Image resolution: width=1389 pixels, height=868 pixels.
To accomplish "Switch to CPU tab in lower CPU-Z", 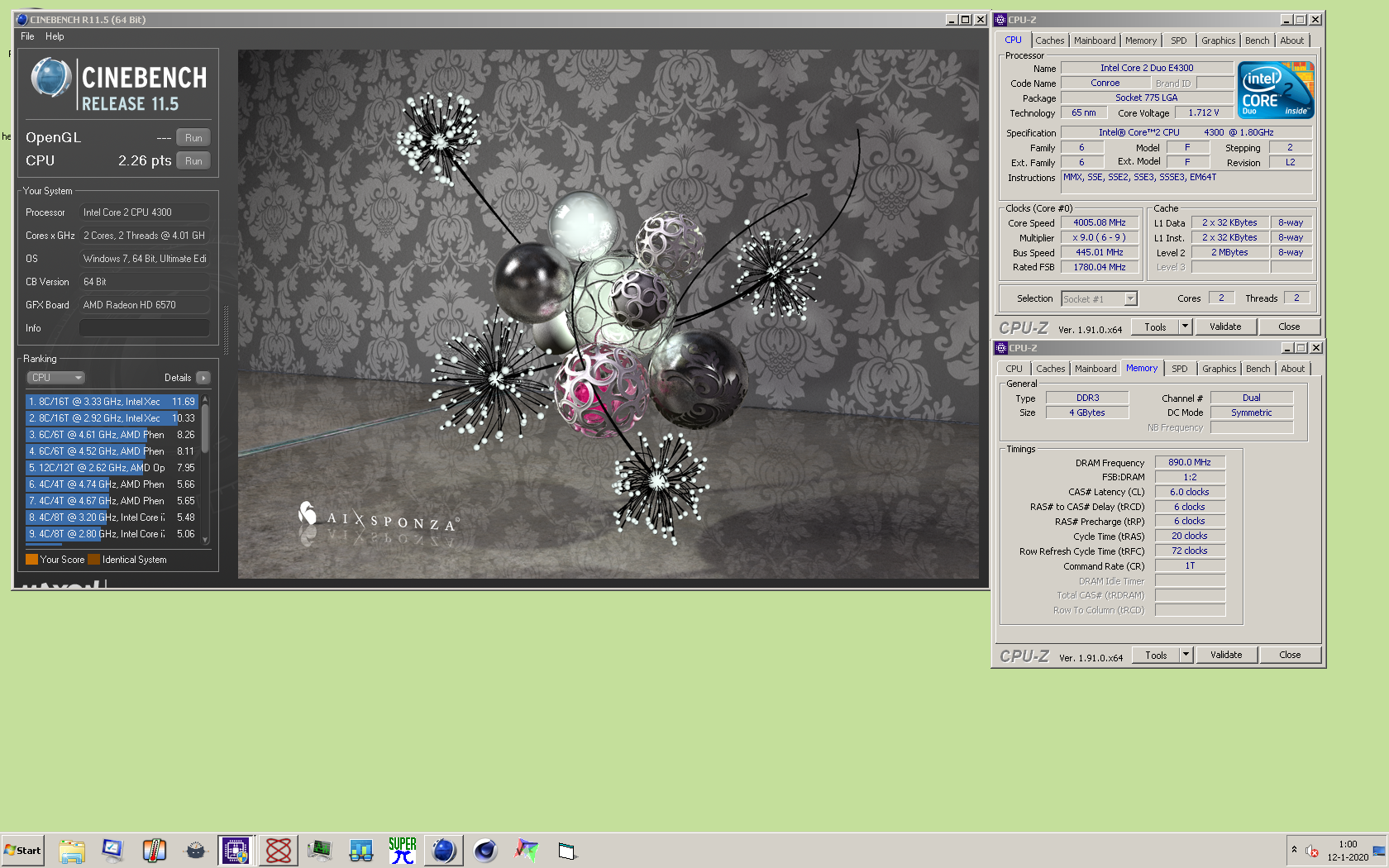I will (x=1014, y=369).
